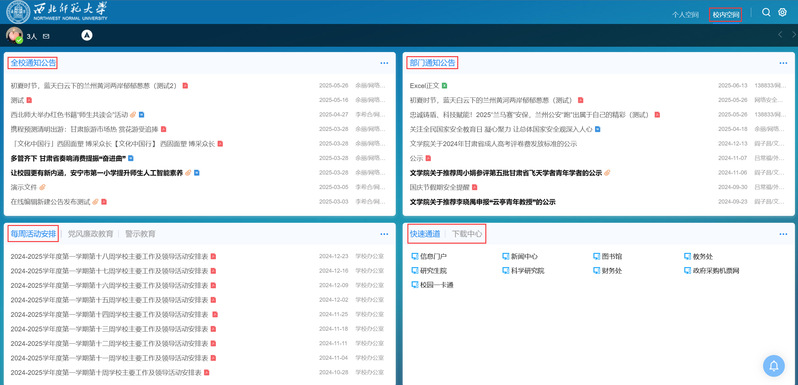
Task: Open notice 国庆节假期安全提醒
Action: (x=440, y=187)
